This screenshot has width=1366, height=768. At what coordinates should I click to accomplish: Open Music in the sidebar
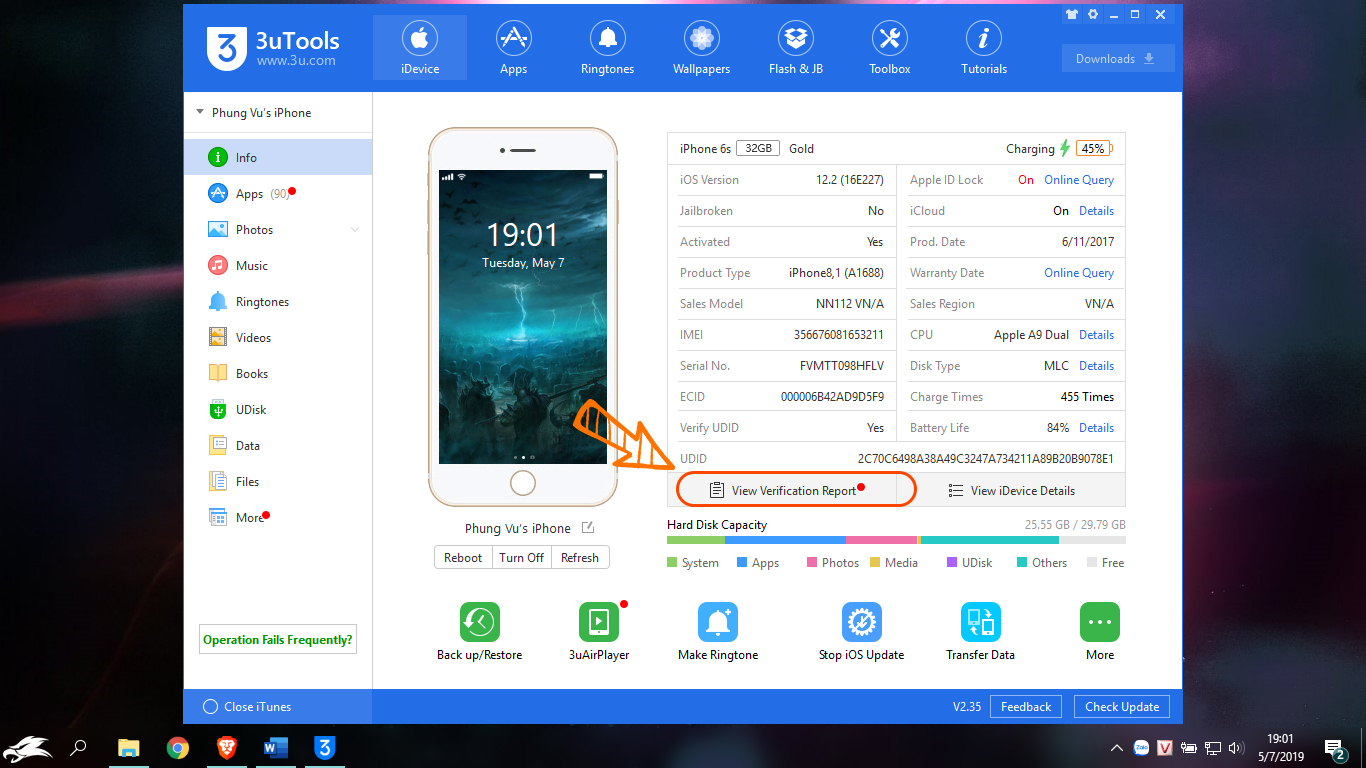tap(278, 265)
